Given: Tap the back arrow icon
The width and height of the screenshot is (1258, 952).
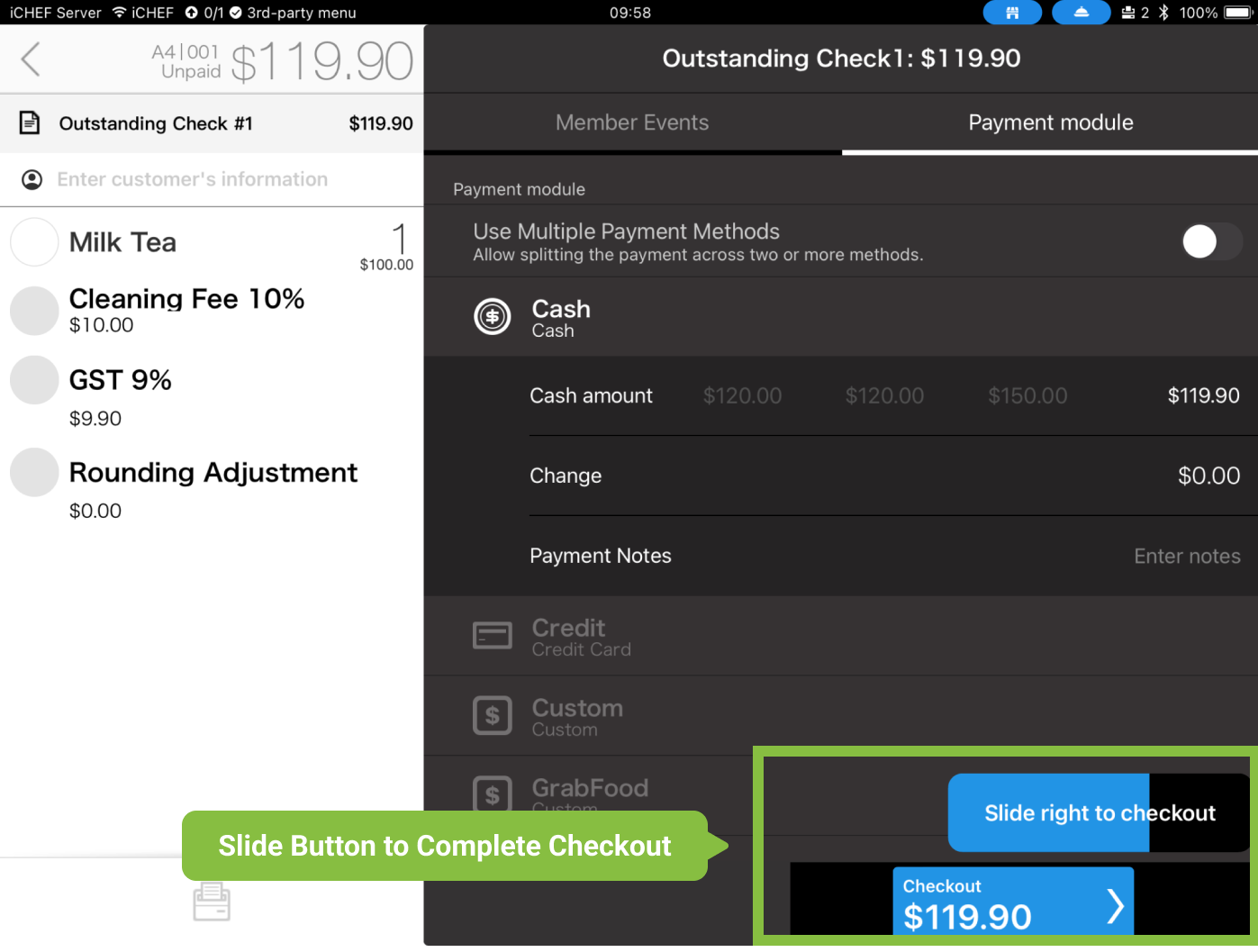Looking at the screenshot, I should (31, 59).
